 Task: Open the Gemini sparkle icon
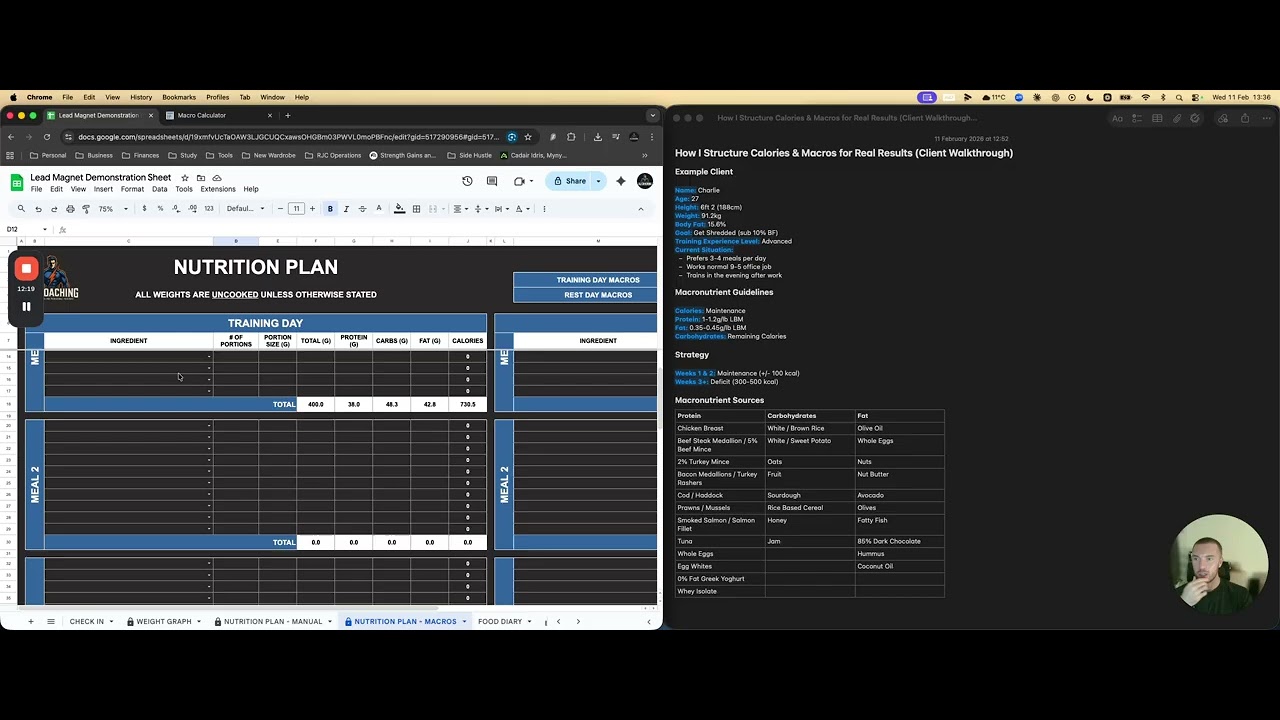click(x=621, y=181)
